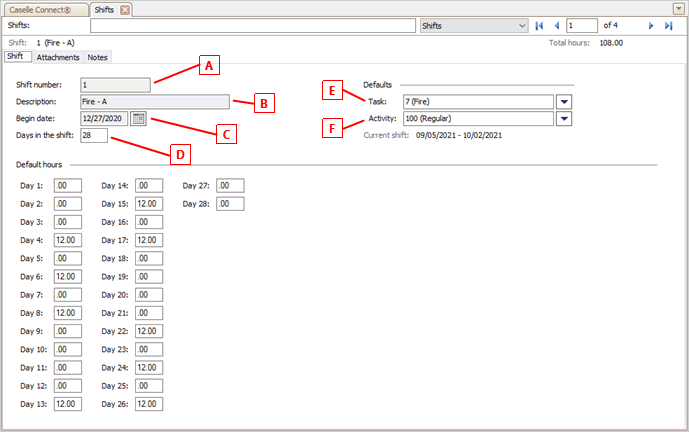
Task: Expand the Task dropdown arrow
Action: coord(564,101)
